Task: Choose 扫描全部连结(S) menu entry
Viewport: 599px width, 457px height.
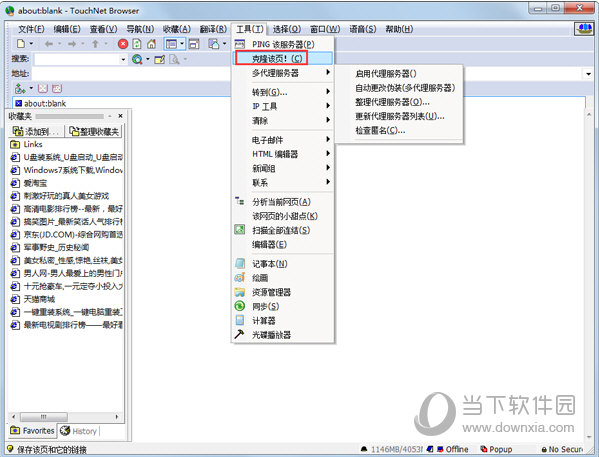Action: pyautogui.click(x=283, y=230)
